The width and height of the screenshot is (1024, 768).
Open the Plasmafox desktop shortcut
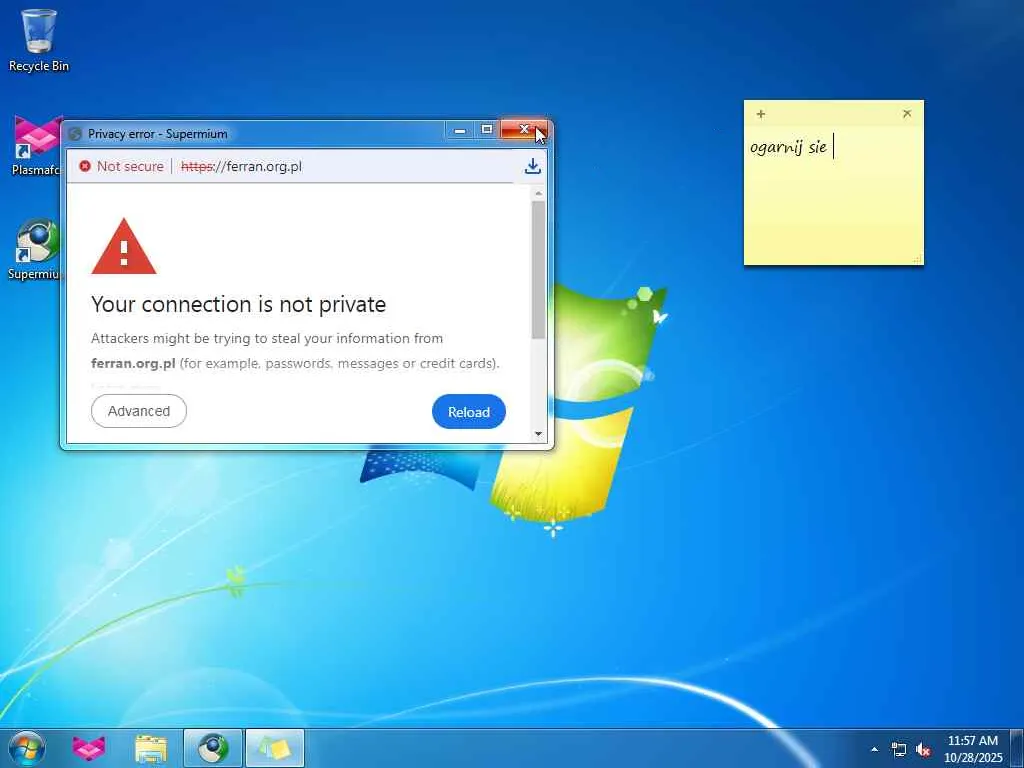pyautogui.click(x=36, y=145)
